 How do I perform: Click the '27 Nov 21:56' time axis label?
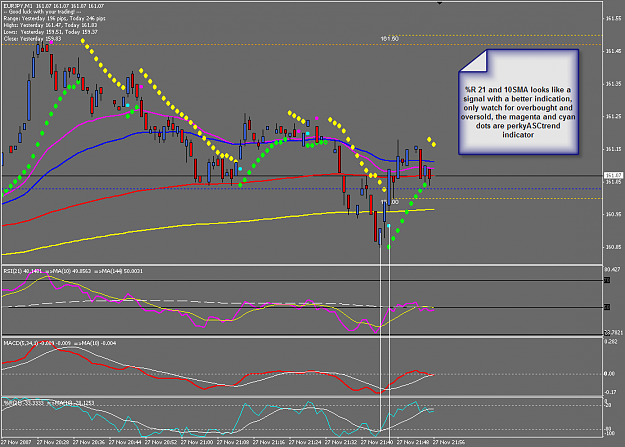click(x=448, y=442)
